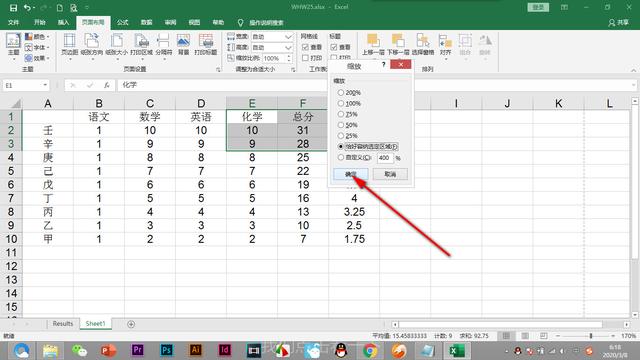Viewport: 640px width, 360px height.
Task: Open Premiere Pro from the taskbar
Action: coord(138,350)
